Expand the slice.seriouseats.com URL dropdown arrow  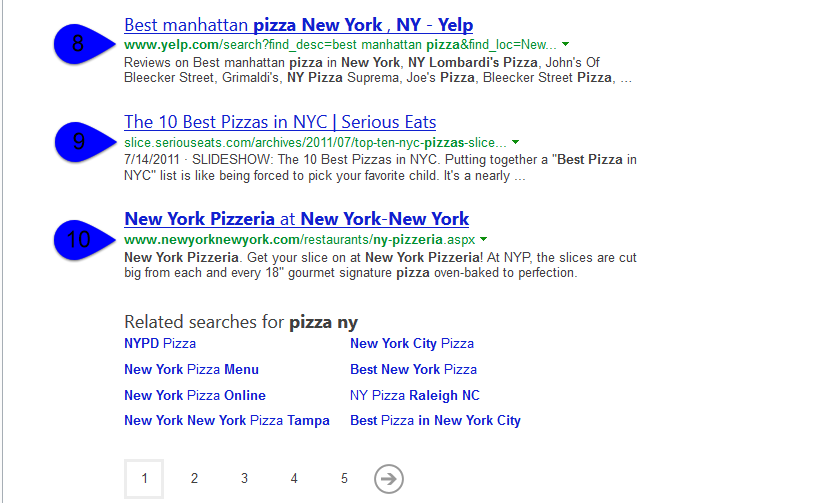[x=516, y=142]
